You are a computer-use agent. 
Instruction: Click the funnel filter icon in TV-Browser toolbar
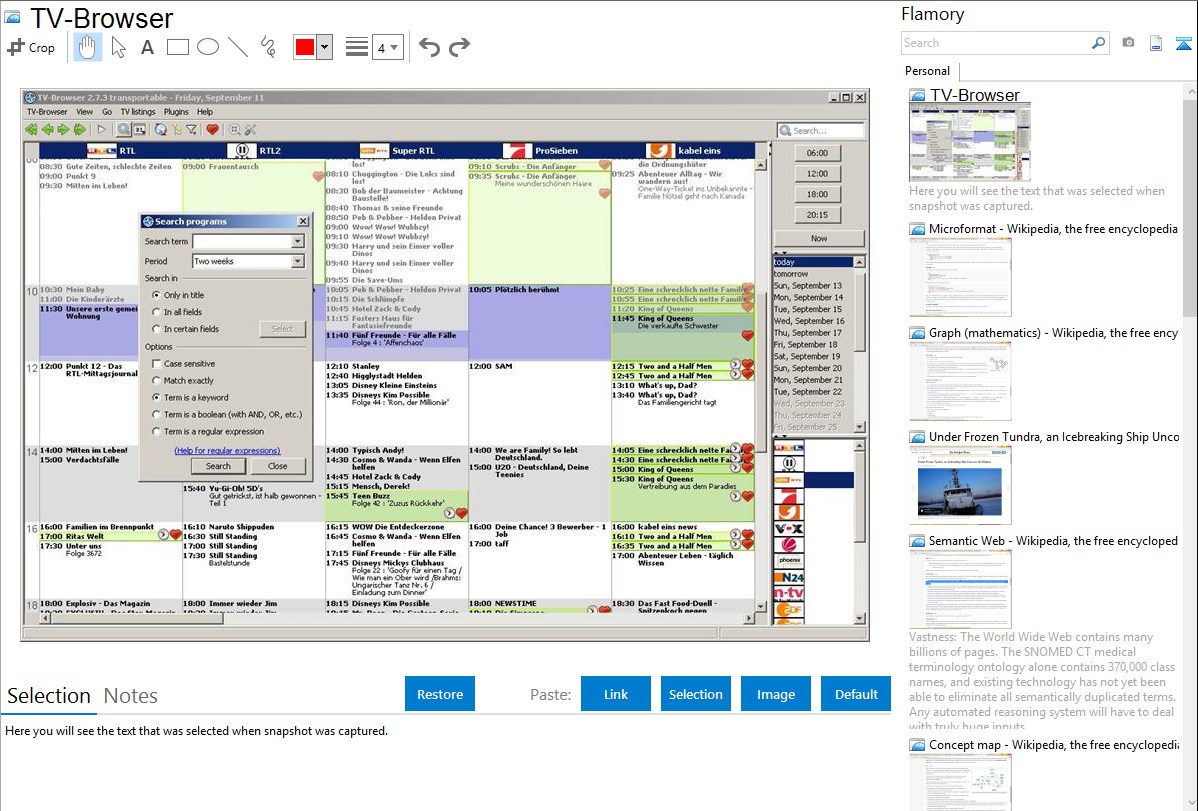click(192, 130)
